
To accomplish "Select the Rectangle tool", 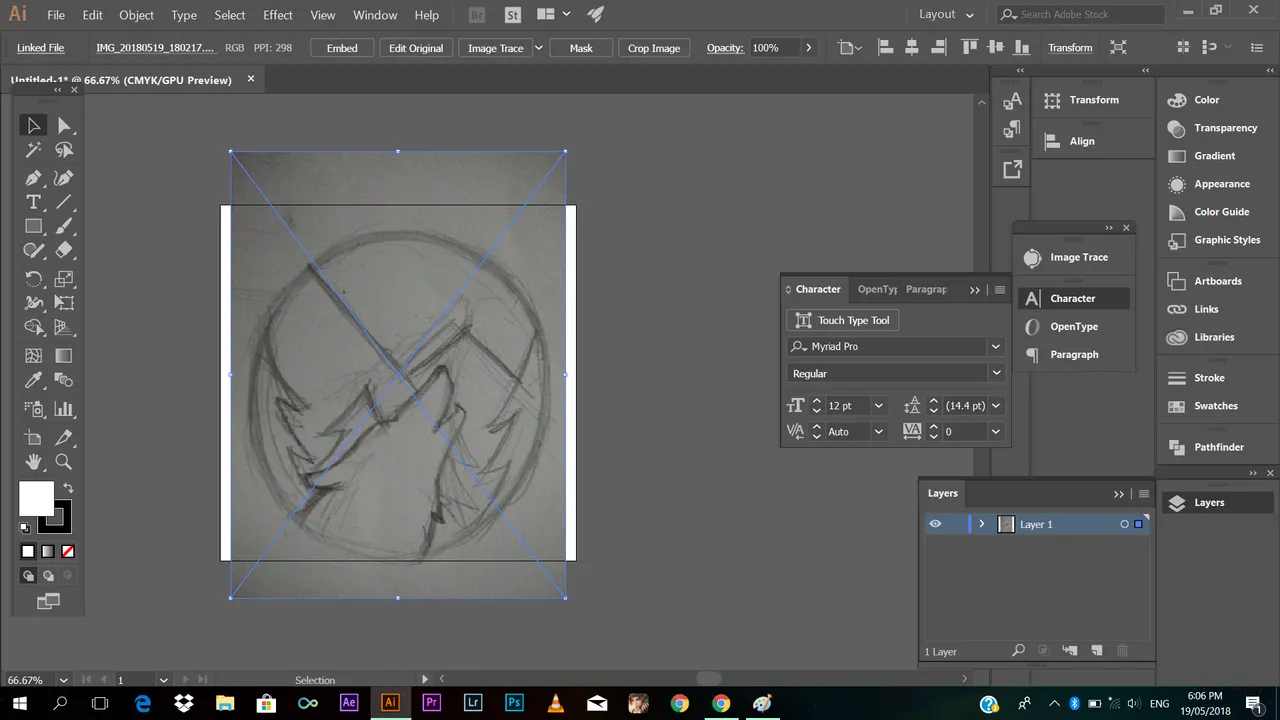I will tap(33, 227).
